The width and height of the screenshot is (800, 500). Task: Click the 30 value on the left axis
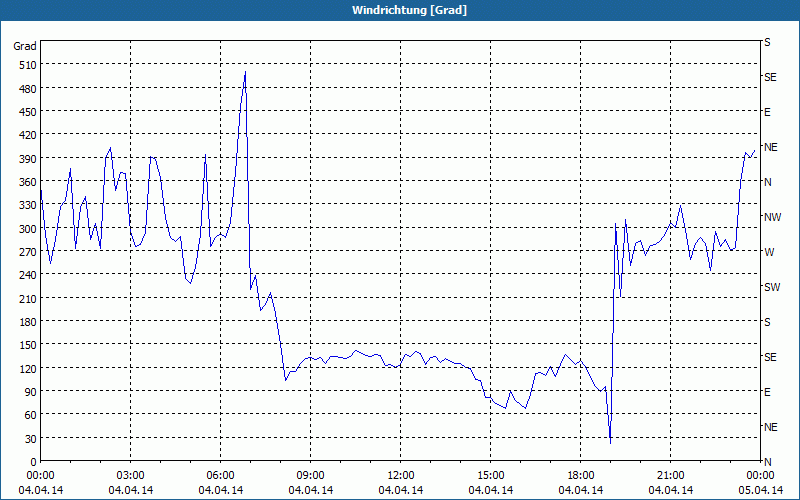coord(31,439)
